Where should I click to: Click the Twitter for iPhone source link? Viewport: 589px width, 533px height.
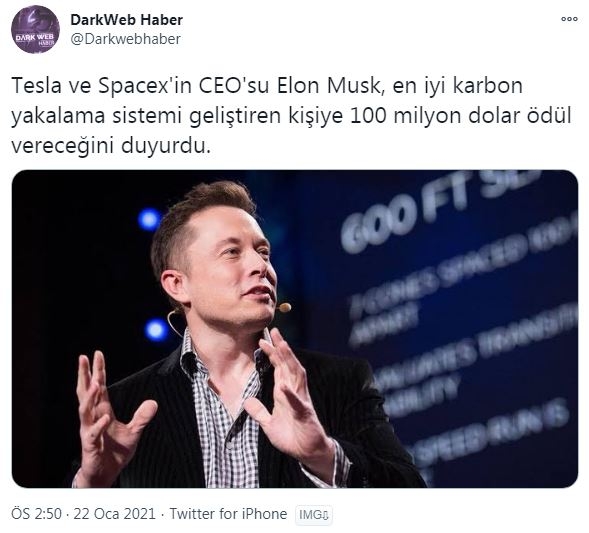[228, 513]
